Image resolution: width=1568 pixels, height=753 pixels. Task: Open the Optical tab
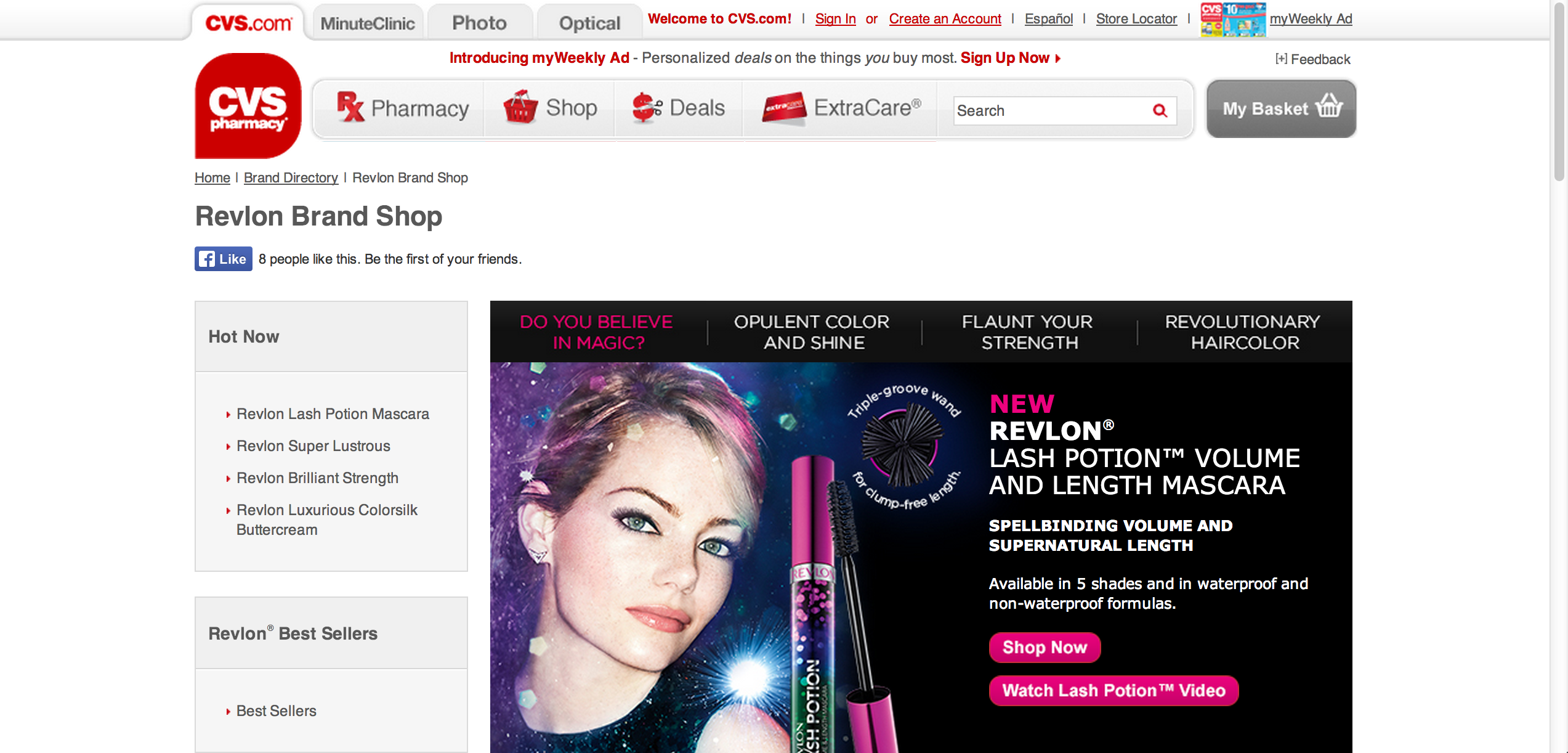(x=589, y=23)
